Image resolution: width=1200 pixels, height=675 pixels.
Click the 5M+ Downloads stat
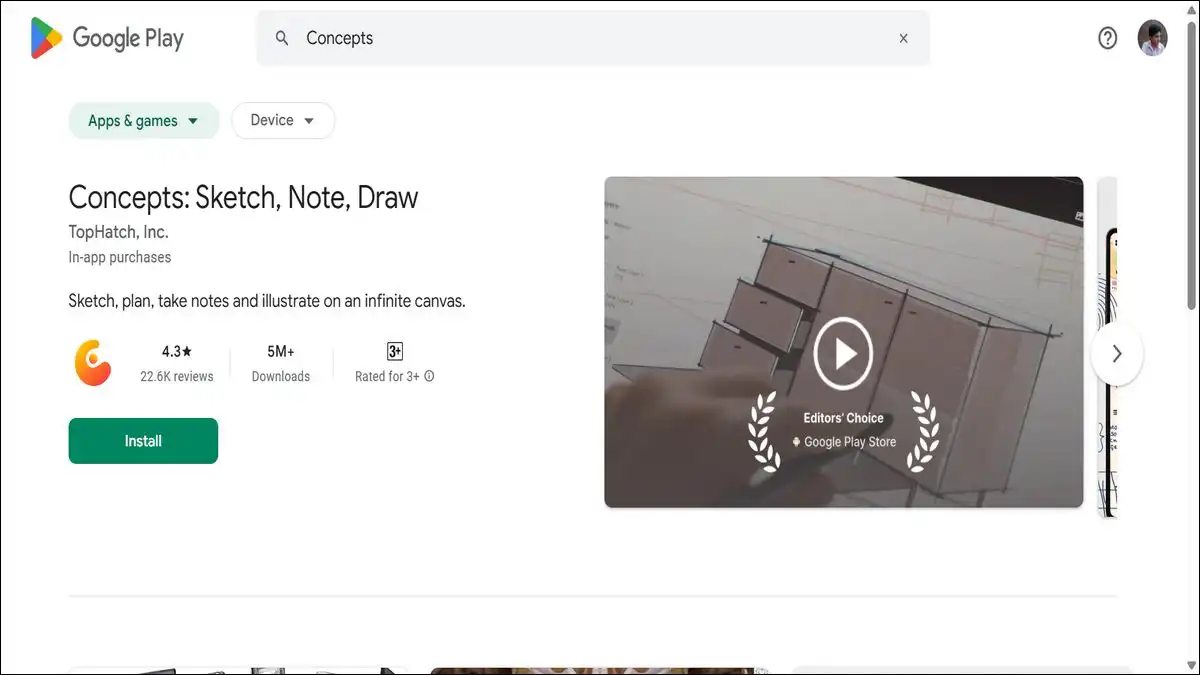coord(281,363)
